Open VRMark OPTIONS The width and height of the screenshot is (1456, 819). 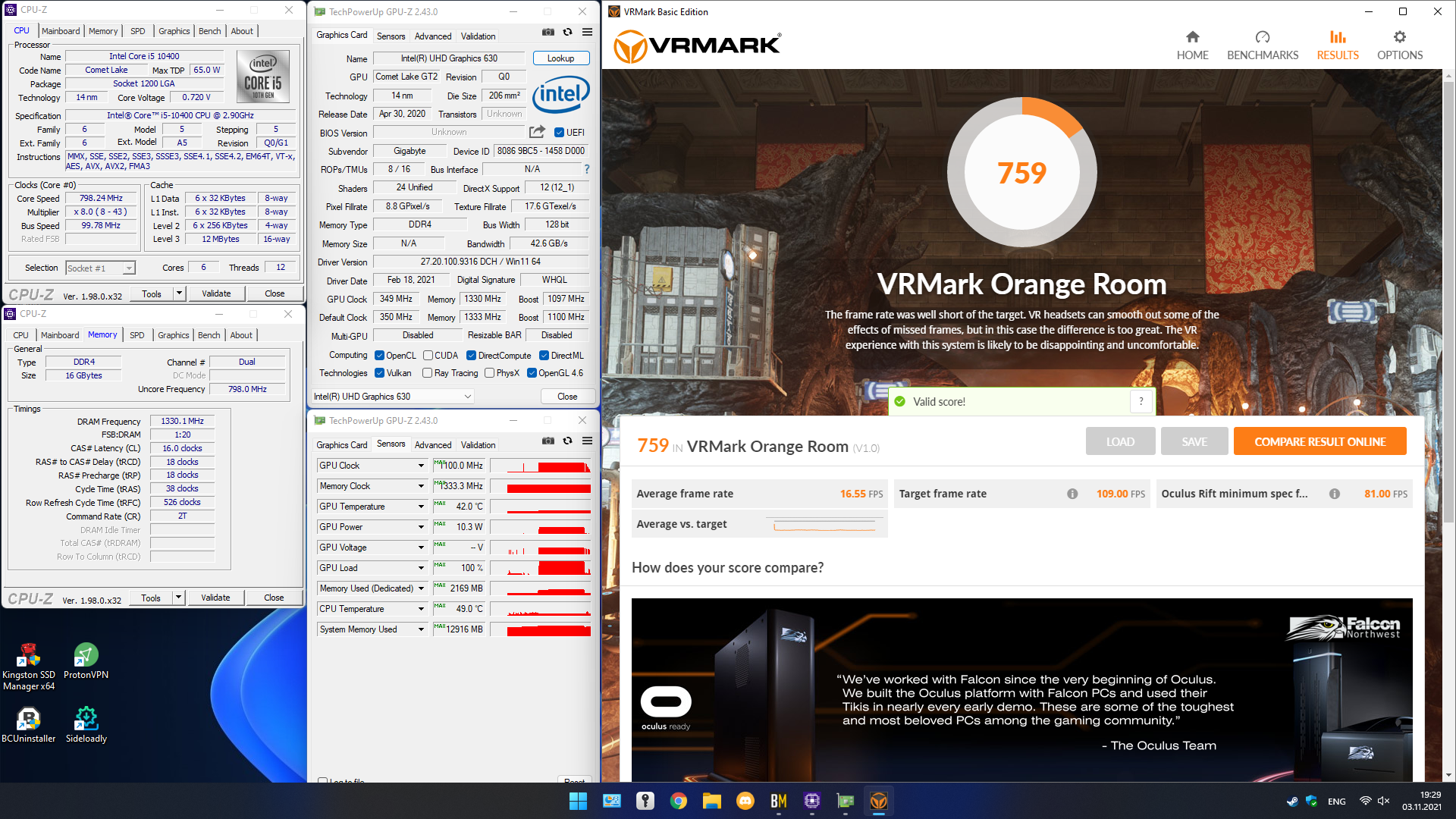click(1400, 45)
